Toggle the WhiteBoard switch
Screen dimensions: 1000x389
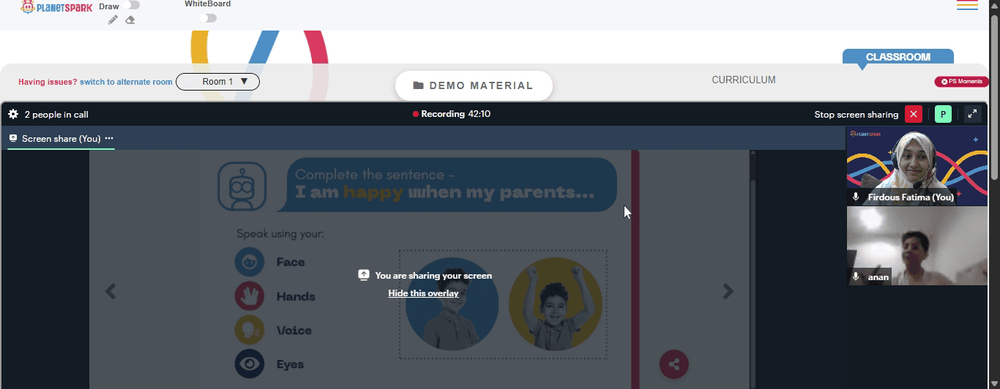[x=208, y=18]
